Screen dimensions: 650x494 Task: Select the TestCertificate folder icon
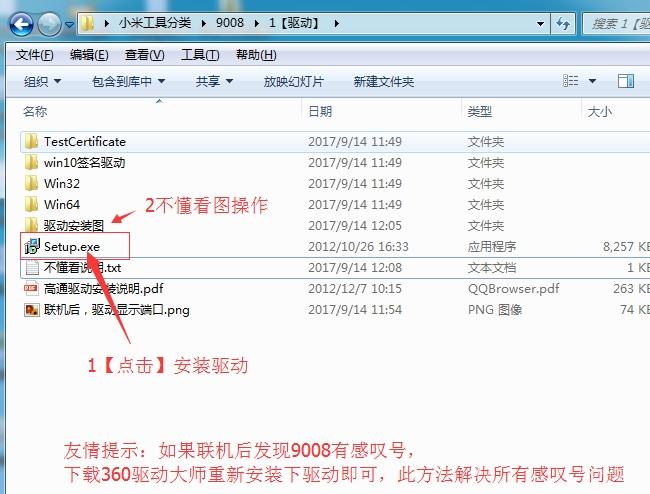pyautogui.click(x=32, y=141)
